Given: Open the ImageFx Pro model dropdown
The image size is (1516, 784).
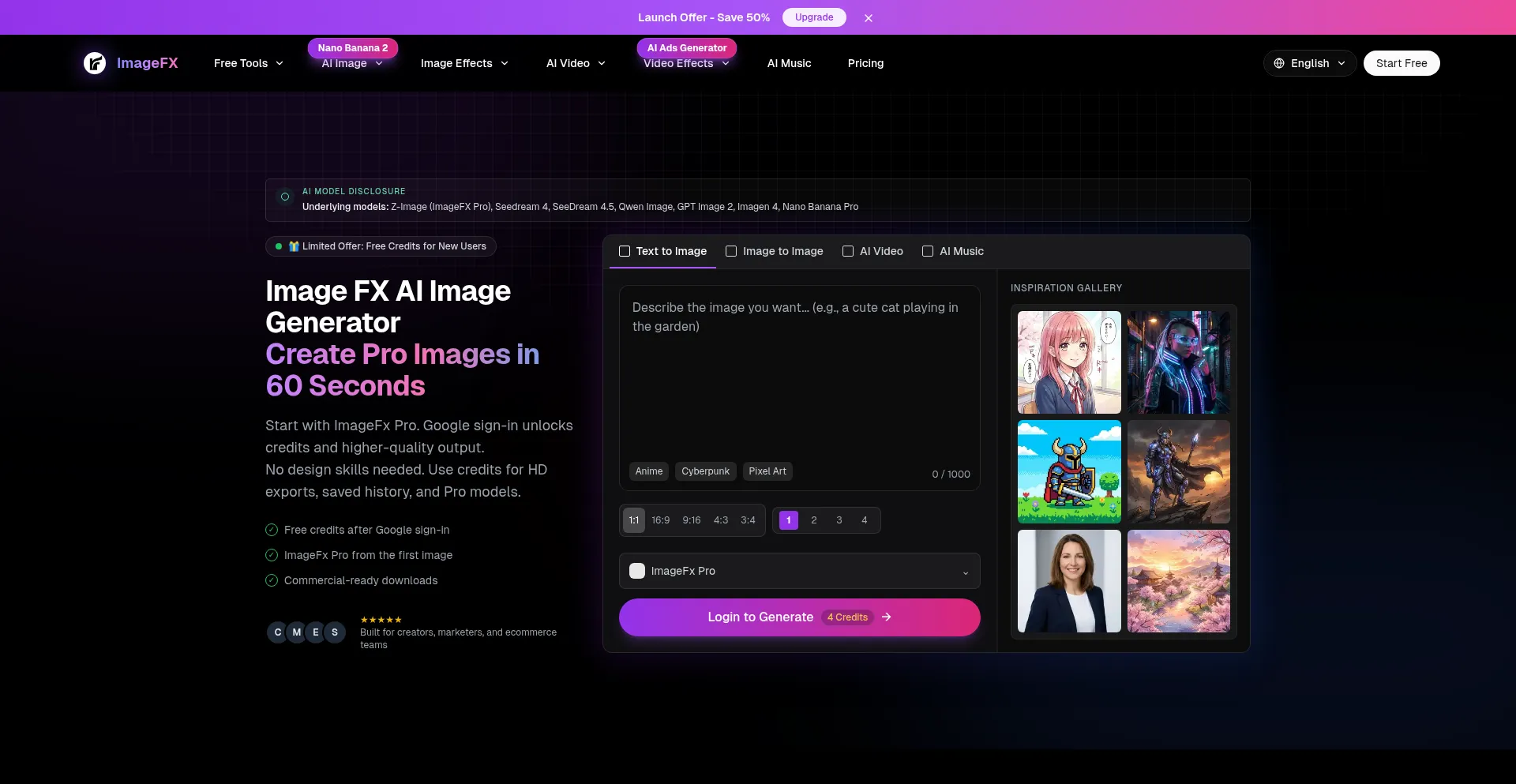Looking at the screenshot, I should click(x=800, y=571).
